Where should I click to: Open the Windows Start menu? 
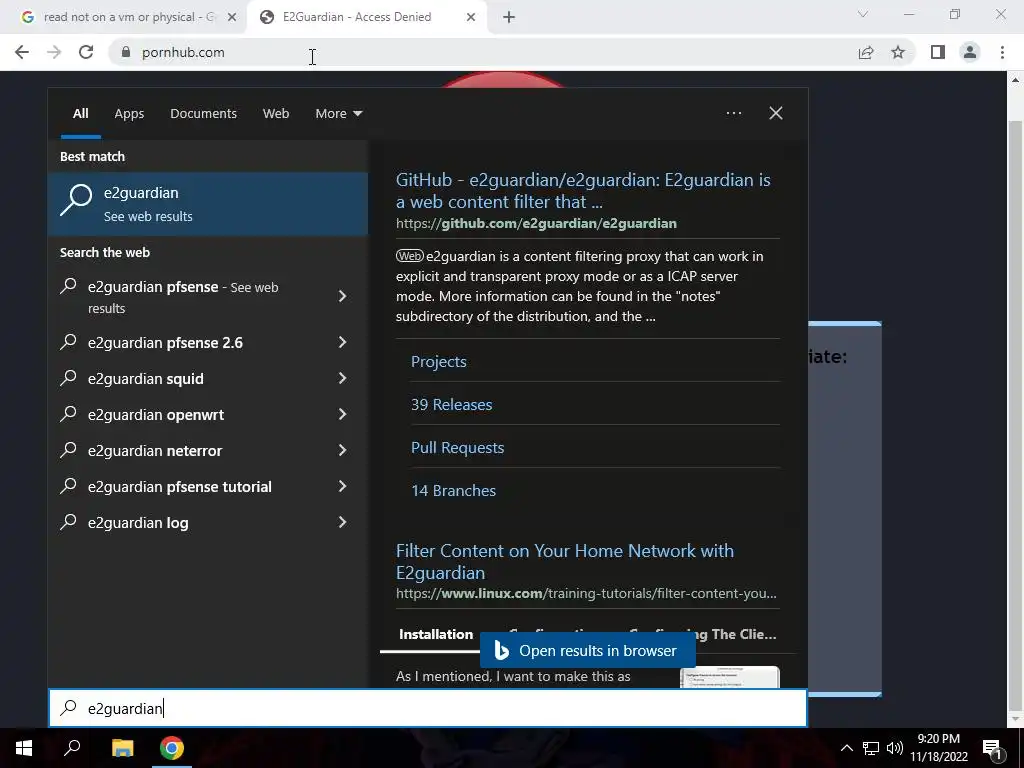click(24, 748)
